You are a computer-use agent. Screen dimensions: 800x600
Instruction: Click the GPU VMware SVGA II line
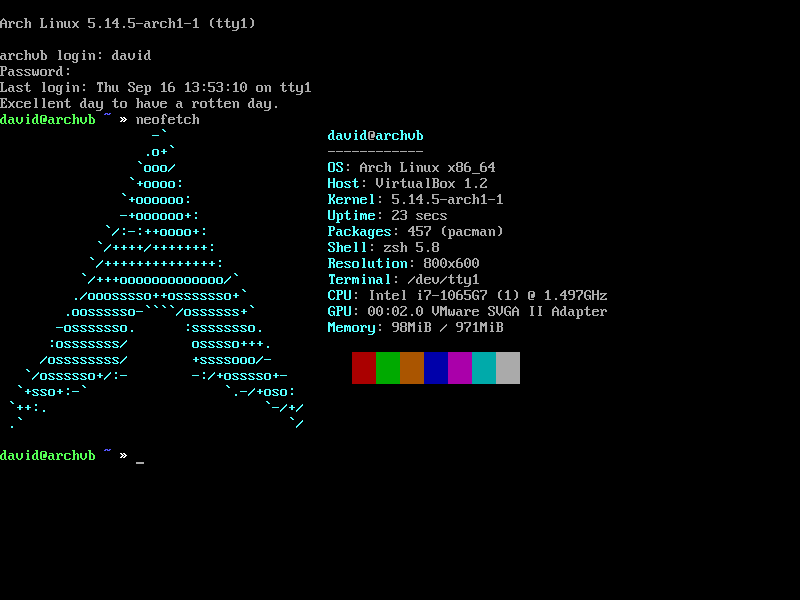[x=467, y=311]
